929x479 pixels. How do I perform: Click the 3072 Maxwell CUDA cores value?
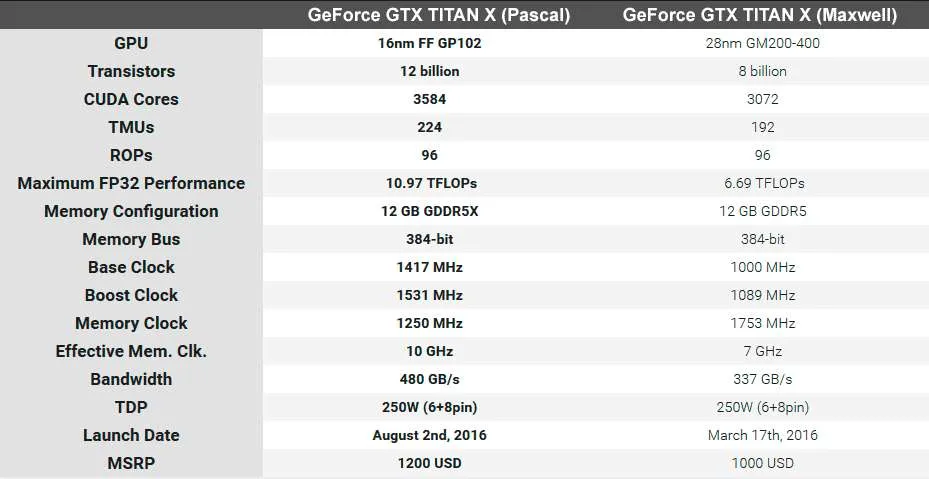763,99
